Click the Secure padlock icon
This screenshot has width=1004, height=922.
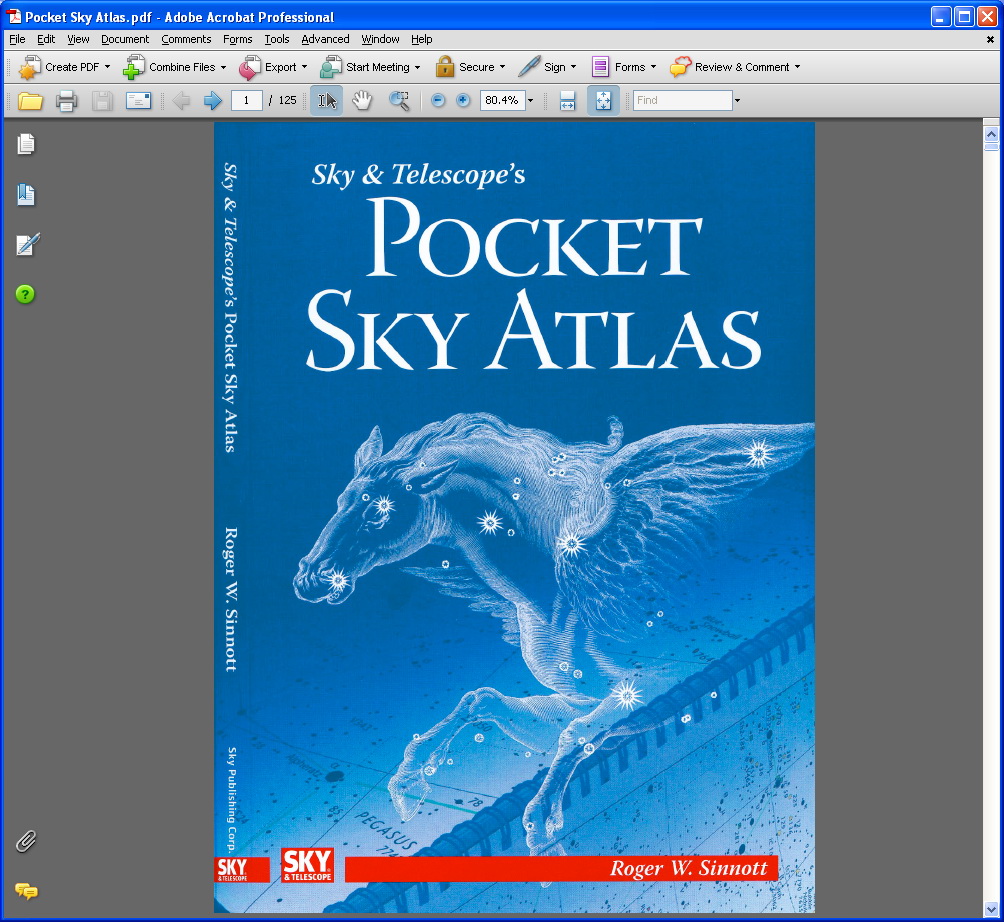point(444,67)
